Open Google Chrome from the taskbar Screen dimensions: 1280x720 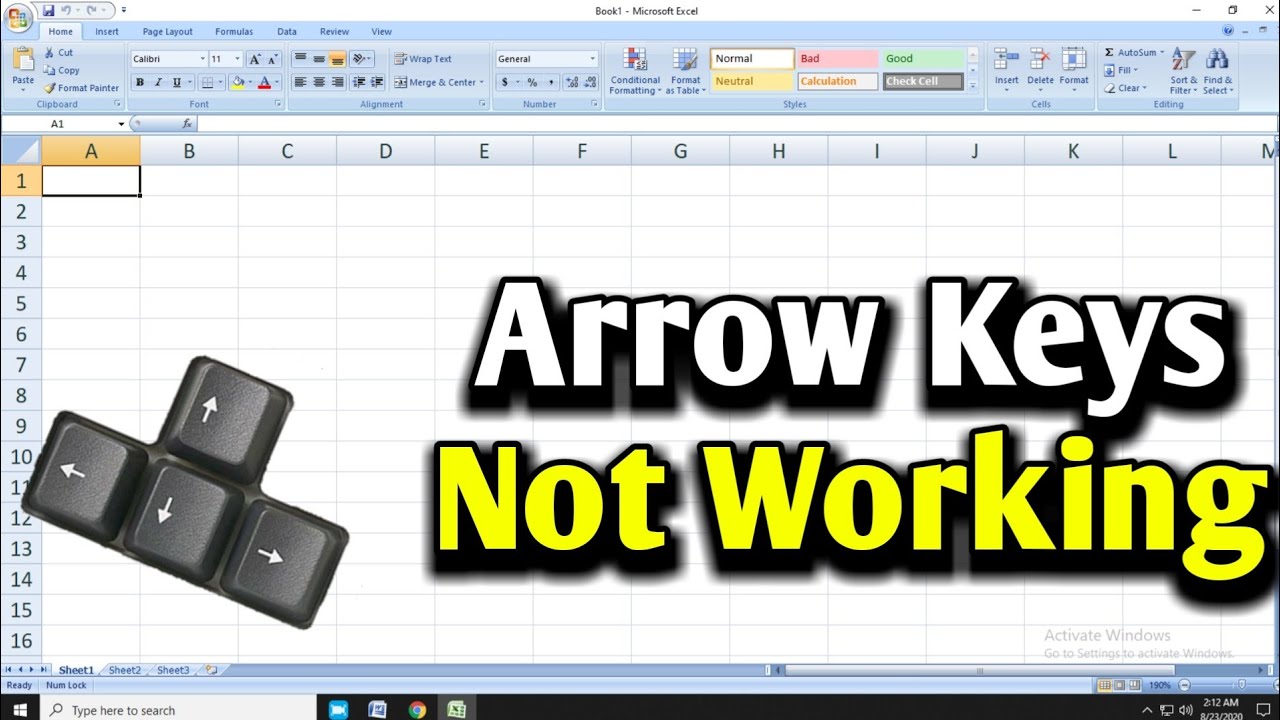point(417,709)
